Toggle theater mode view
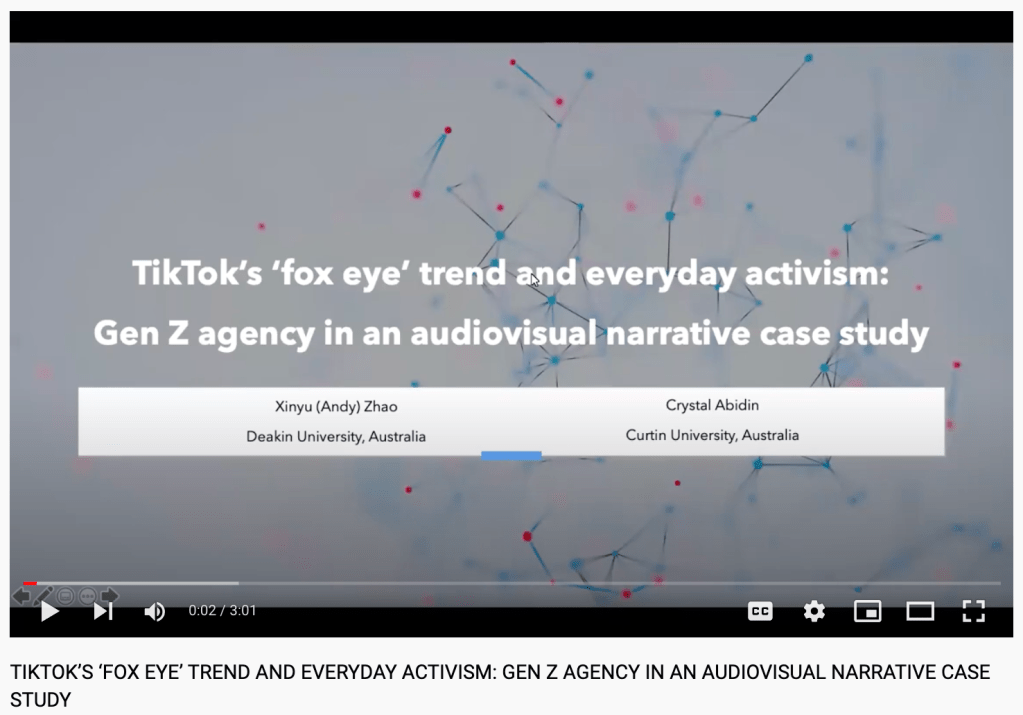Viewport: 1023px width, 715px height. (920, 611)
